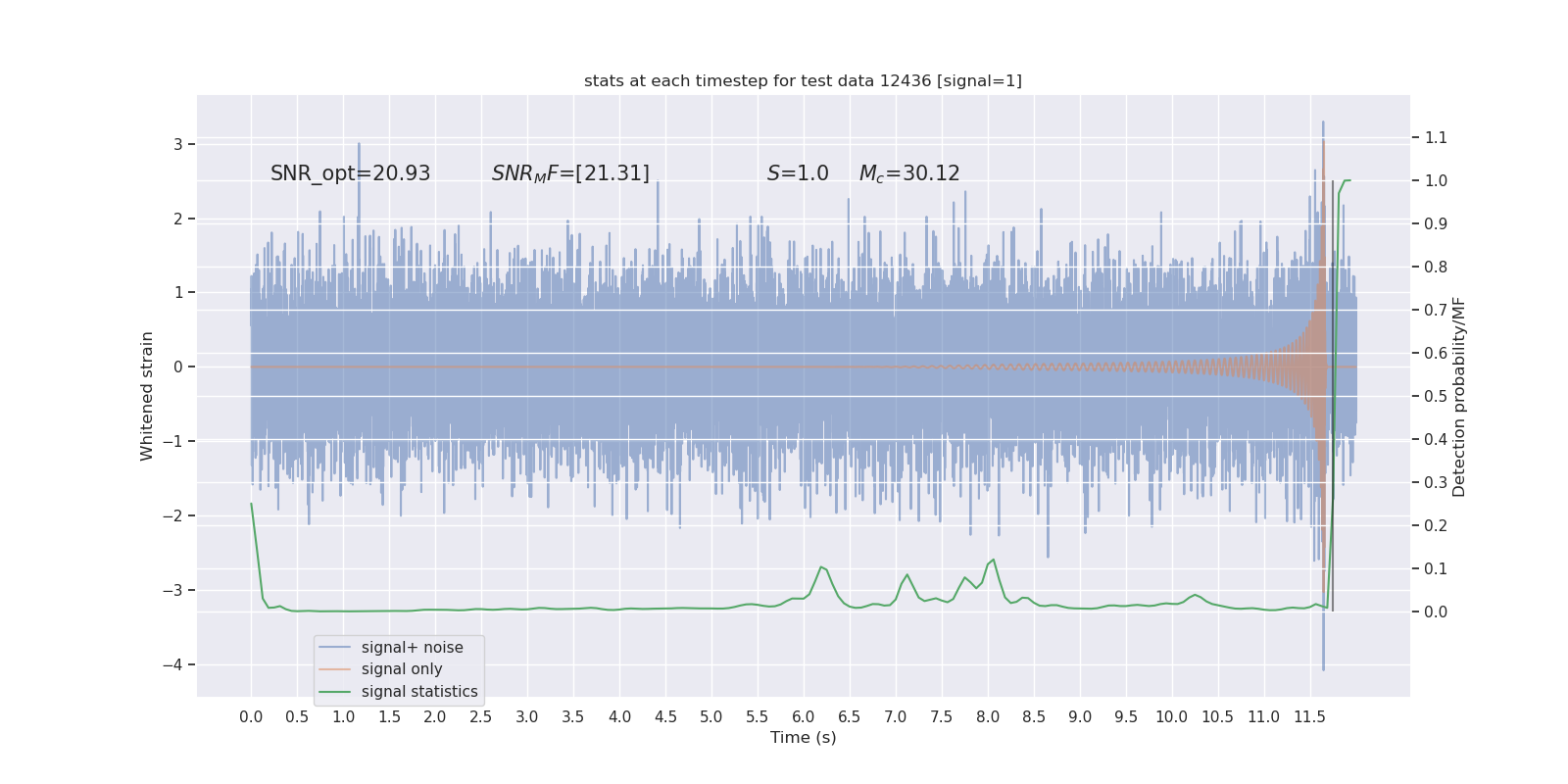Screen dimensions: 1568x784
Task: Select the −2 tick on the strain axis
Action: [172, 515]
